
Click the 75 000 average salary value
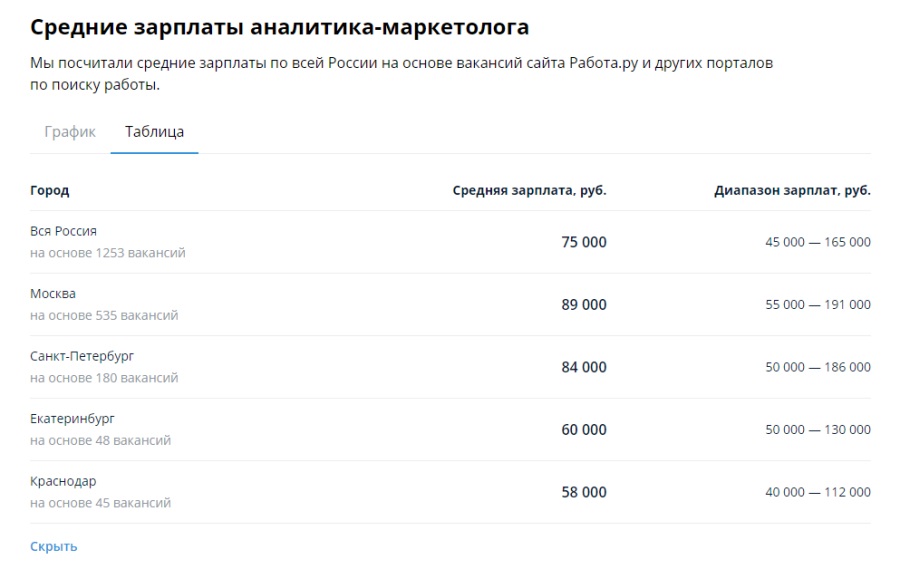[x=583, y=242]
